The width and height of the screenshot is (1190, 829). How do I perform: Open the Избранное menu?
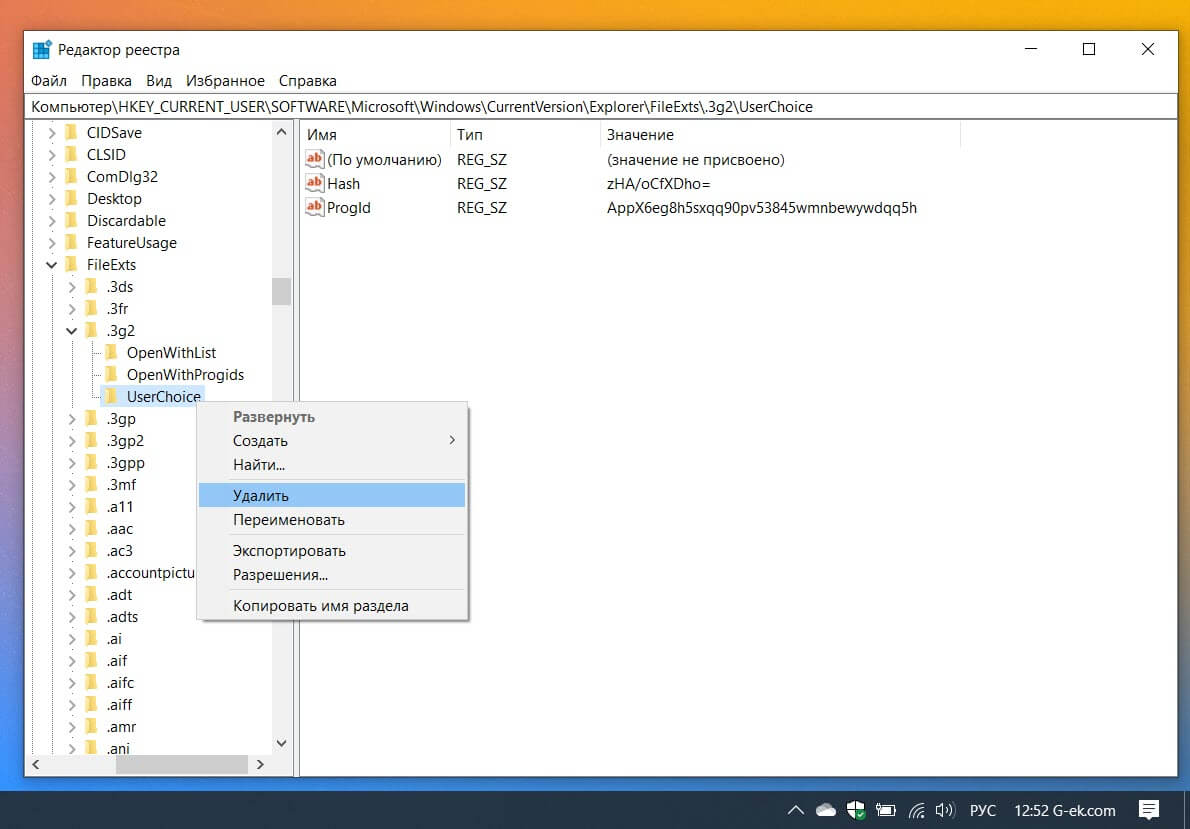coord(225,80)
